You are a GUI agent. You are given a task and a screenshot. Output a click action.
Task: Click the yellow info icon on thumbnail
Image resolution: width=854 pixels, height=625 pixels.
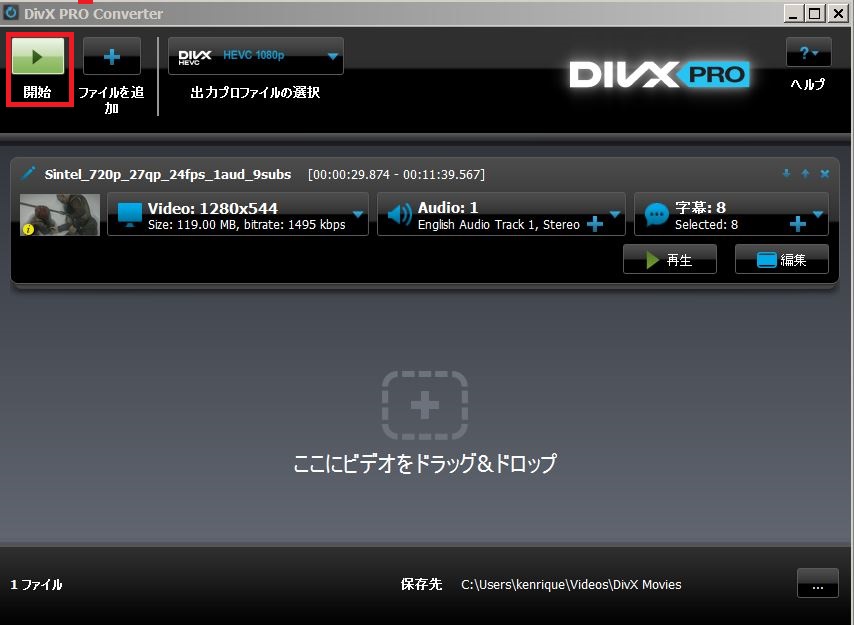pos(28,229)
